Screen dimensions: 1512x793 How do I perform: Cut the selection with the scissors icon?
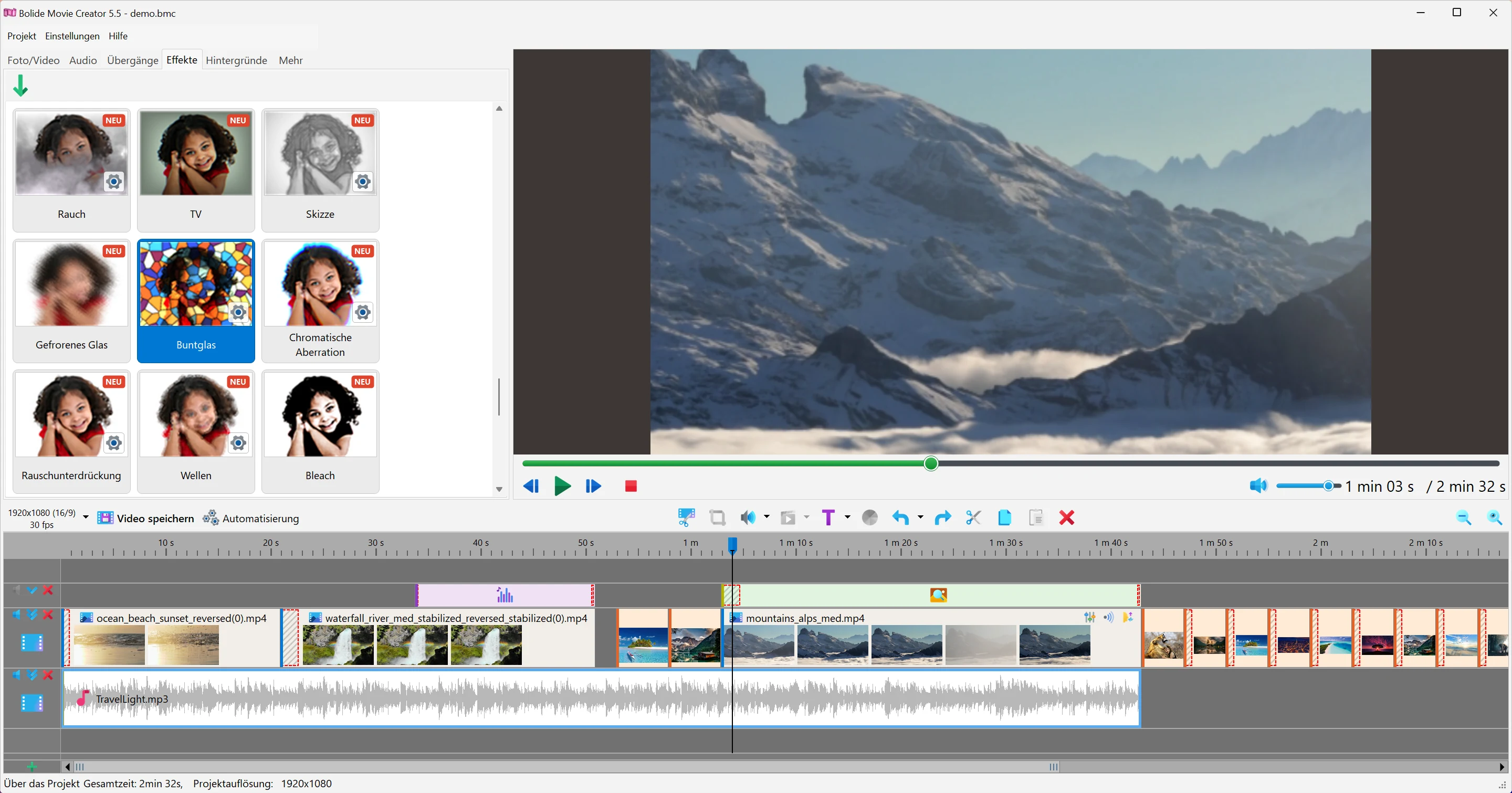click(973, 517)
